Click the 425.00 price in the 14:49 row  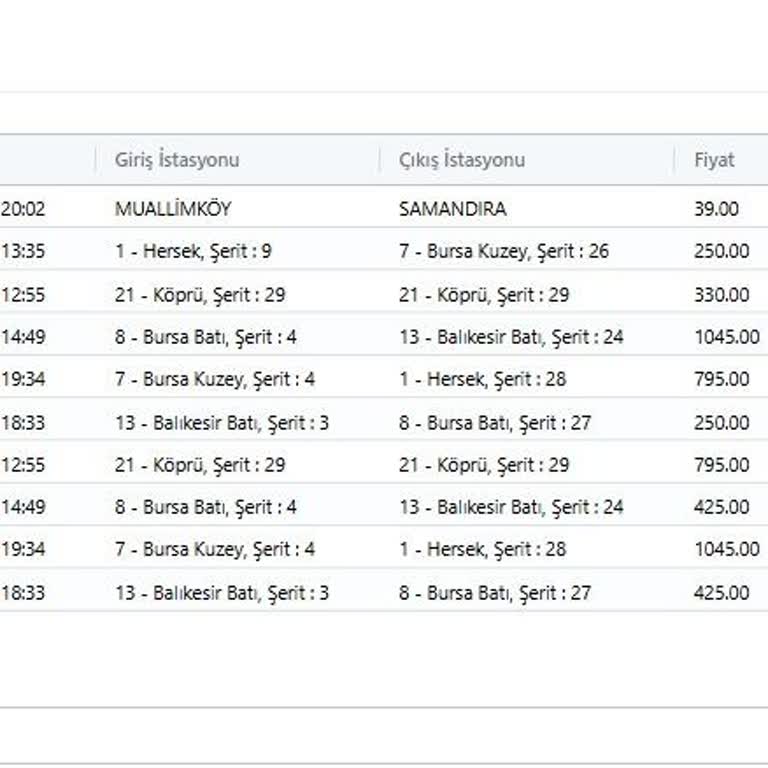(x=721, y=508)
